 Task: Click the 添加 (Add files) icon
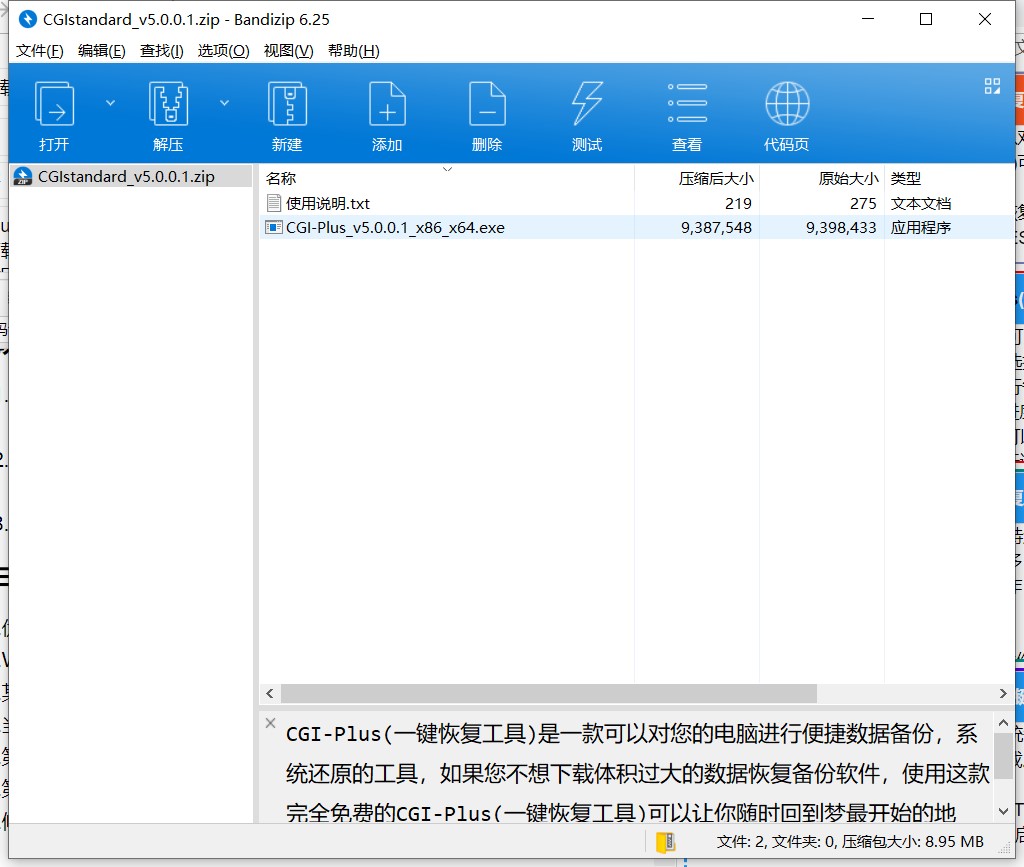click(x=387, y=103)
